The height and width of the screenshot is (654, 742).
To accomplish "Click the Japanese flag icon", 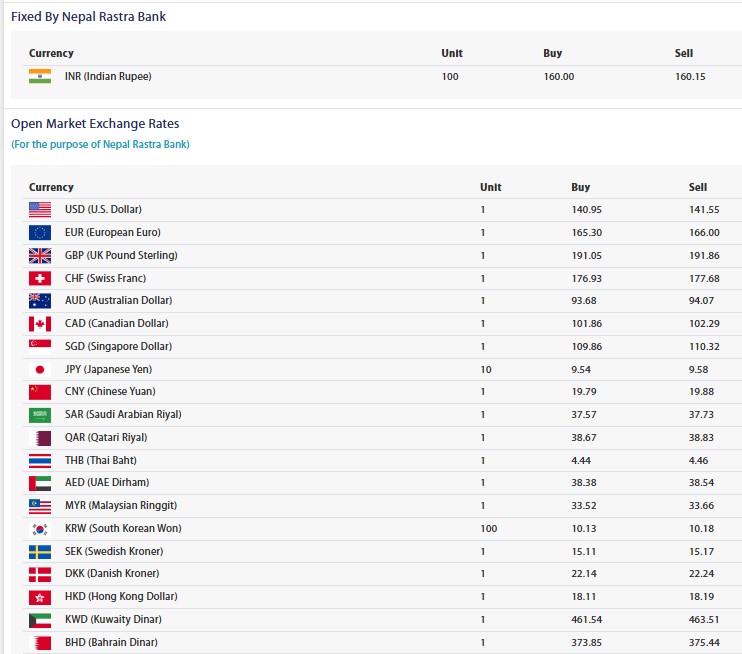I will [x=40, y=369].
